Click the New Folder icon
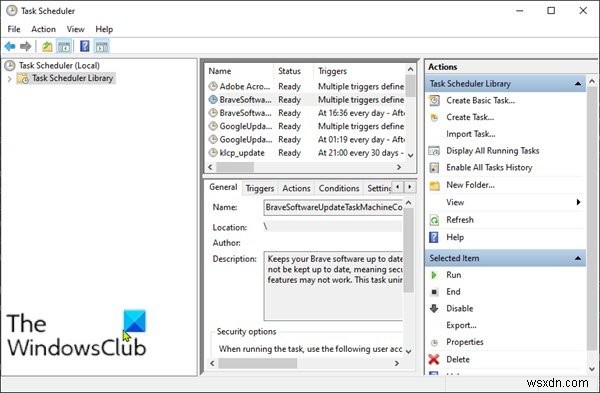 (434, 186)
